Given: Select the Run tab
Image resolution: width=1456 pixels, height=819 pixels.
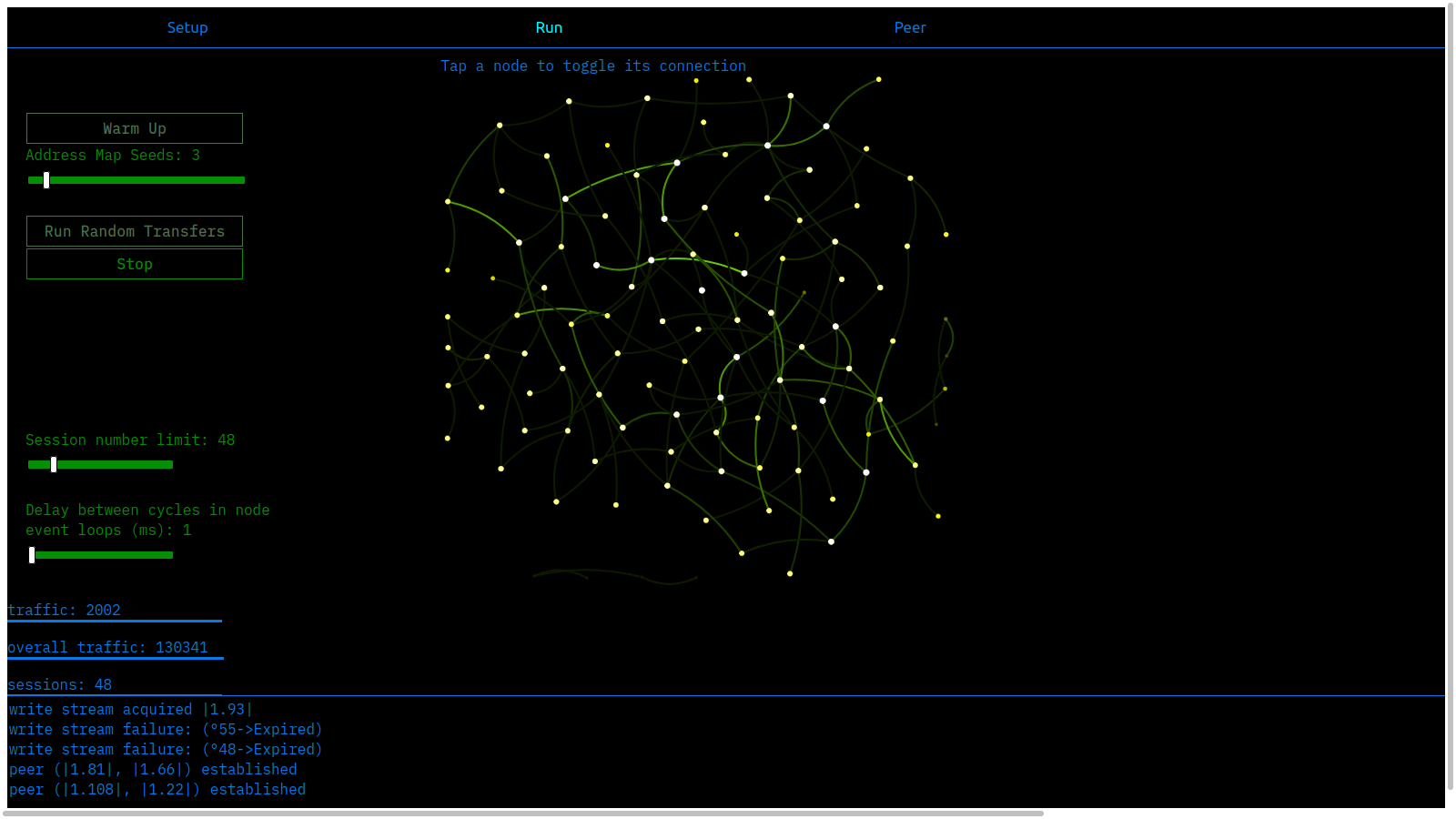Looking at the screenshot, I should pos(549,27).
